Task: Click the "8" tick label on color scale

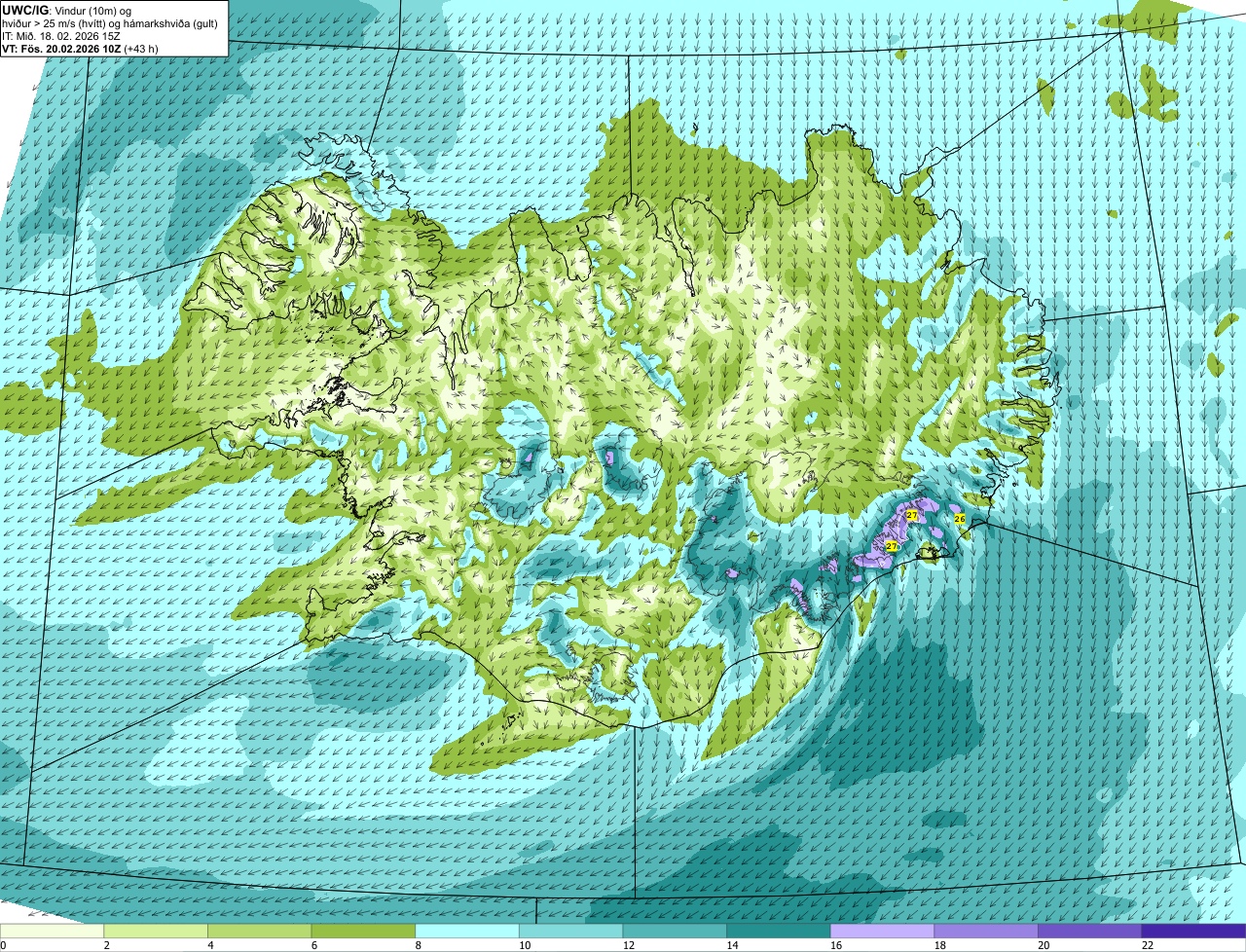Action: point(418,945)
